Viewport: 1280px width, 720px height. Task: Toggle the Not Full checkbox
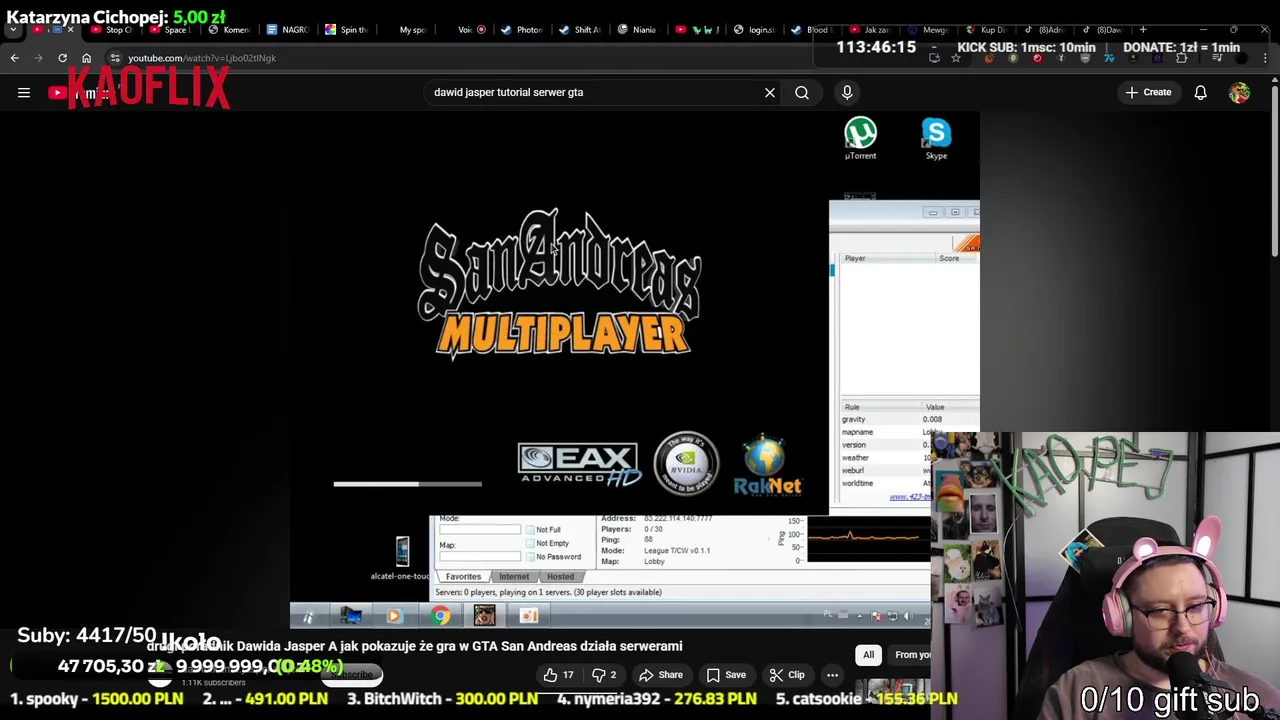pyautogui.click(x=529, y=530)
